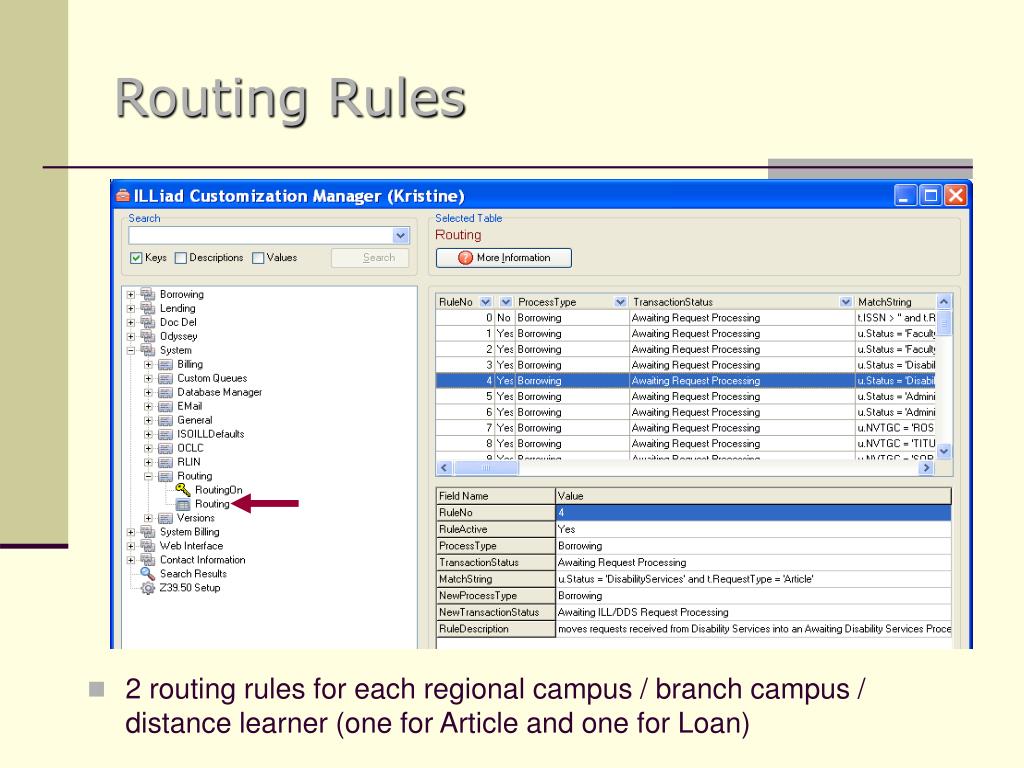
Task: Click the Billing group icon
Action: tap(166, 364)
